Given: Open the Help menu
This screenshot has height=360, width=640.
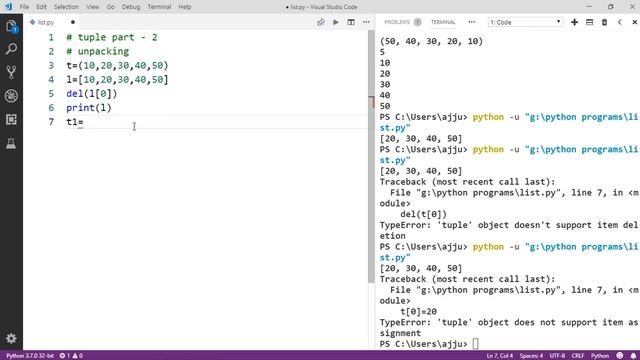Looking at the screenshot, I should (x=185, y=7).
